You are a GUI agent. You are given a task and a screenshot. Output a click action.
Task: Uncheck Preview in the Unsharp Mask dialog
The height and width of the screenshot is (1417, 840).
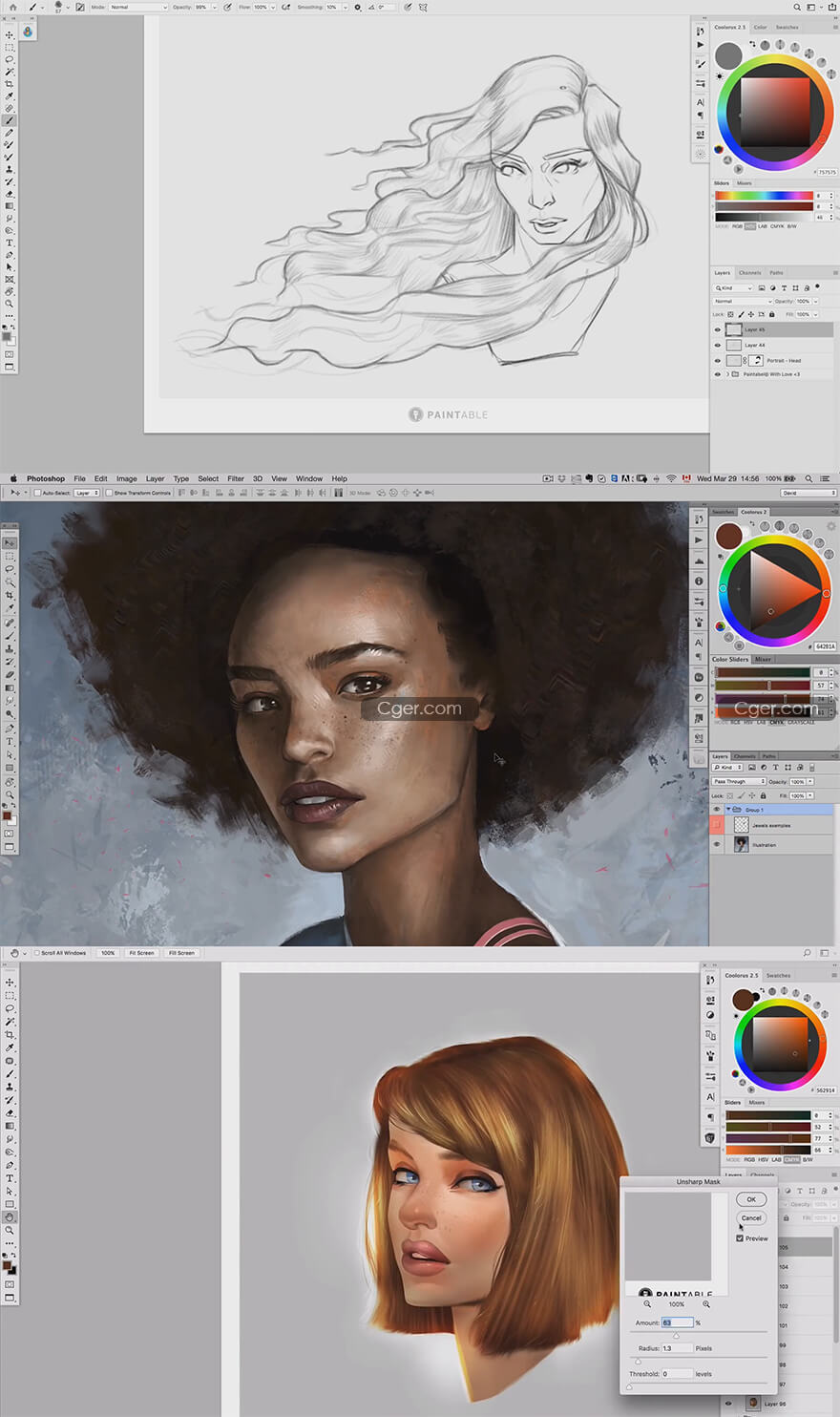coord(741,1238)
